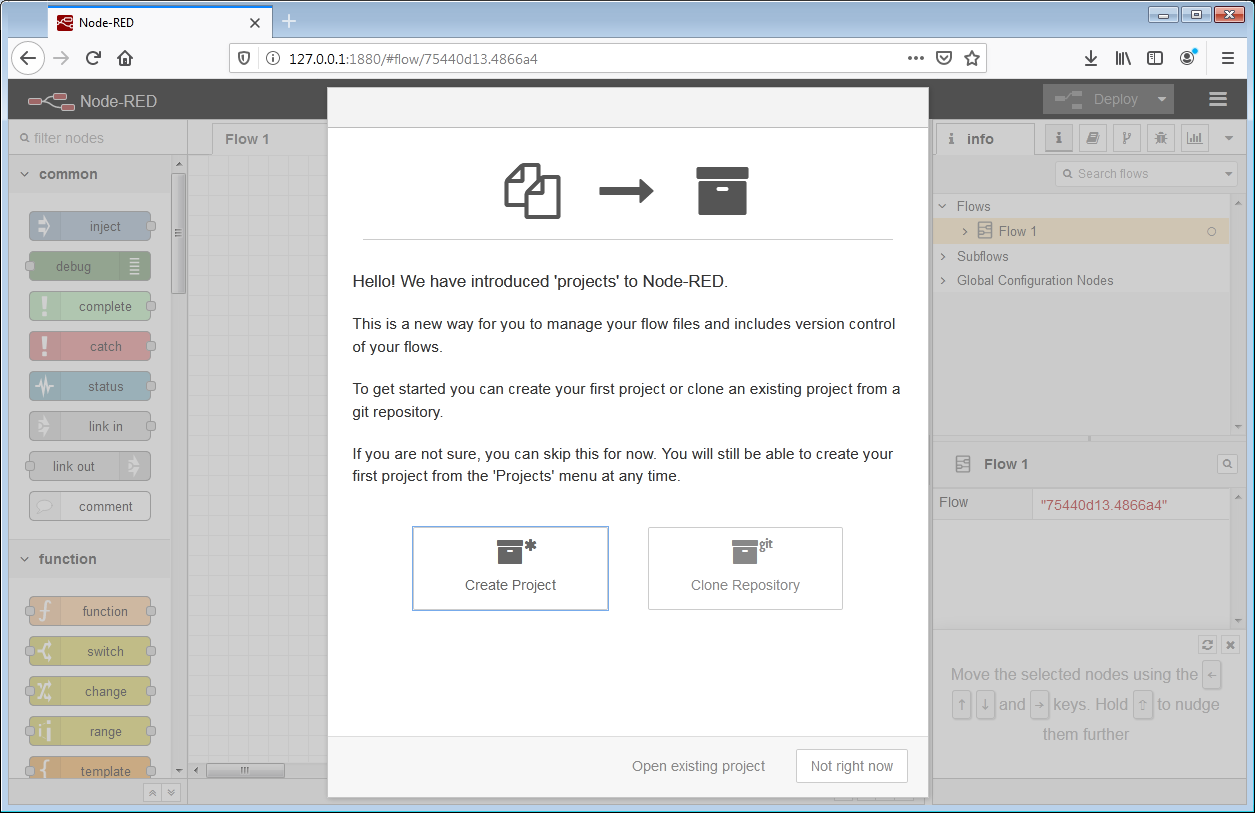Click the workspace horizontal scrollbar thumb
The height and width of the screenshot is (813, 1255).
[x=245, y=770]
